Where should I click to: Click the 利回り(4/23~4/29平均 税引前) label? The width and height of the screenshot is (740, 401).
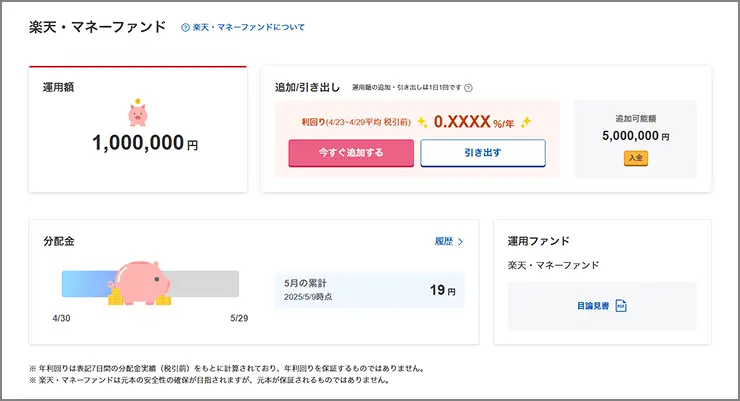pos(356,122)
